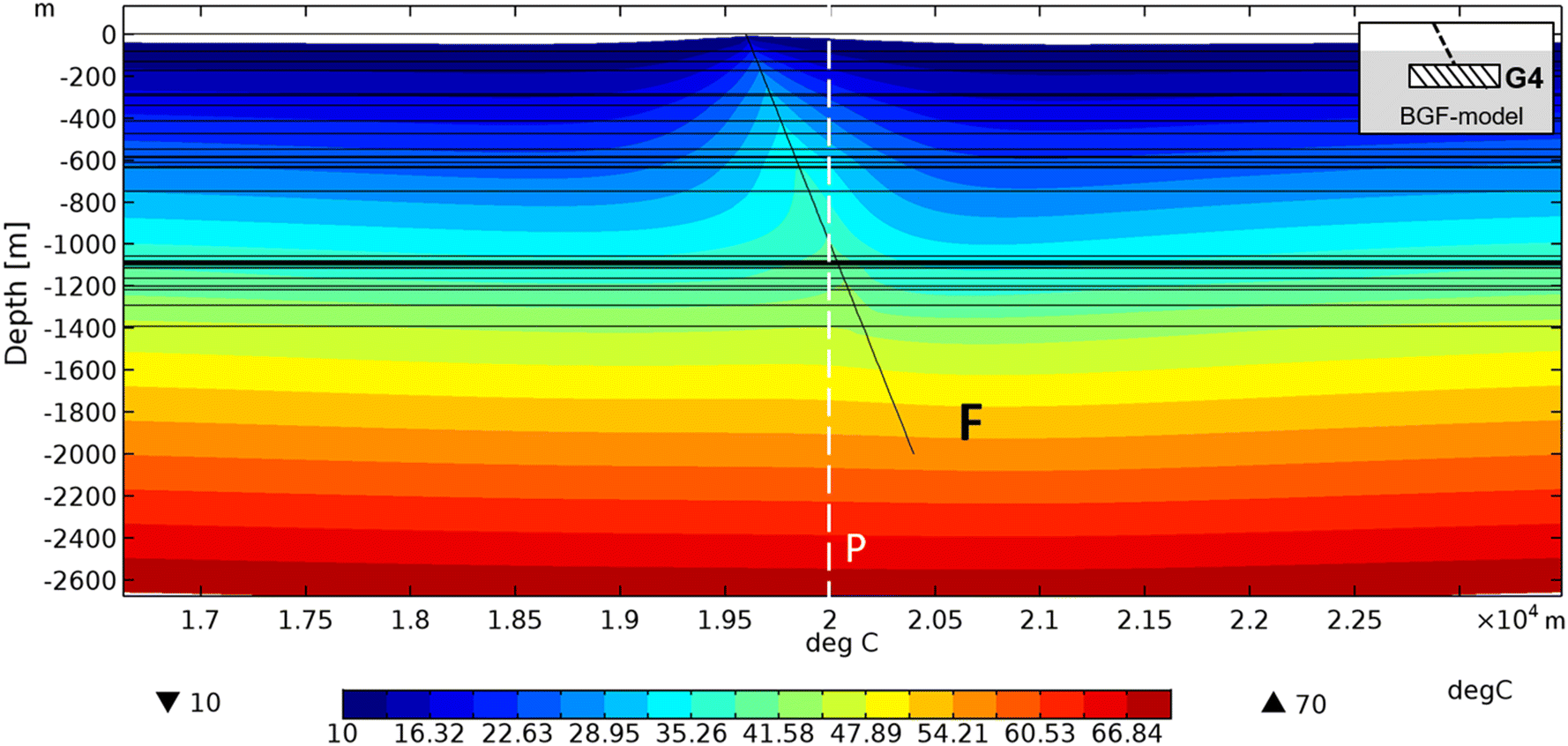
Task: Click the 66.84 colorbar value label
Action: [x=1126, y=734]
